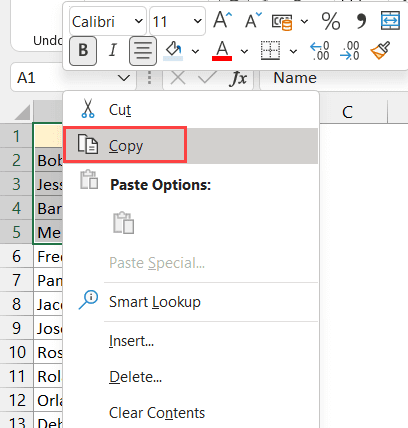This screenshot has width=408, height=428.
Task: Click the Decrease Font Size icon
Action: pyautogui.click(x=253, y=21)
